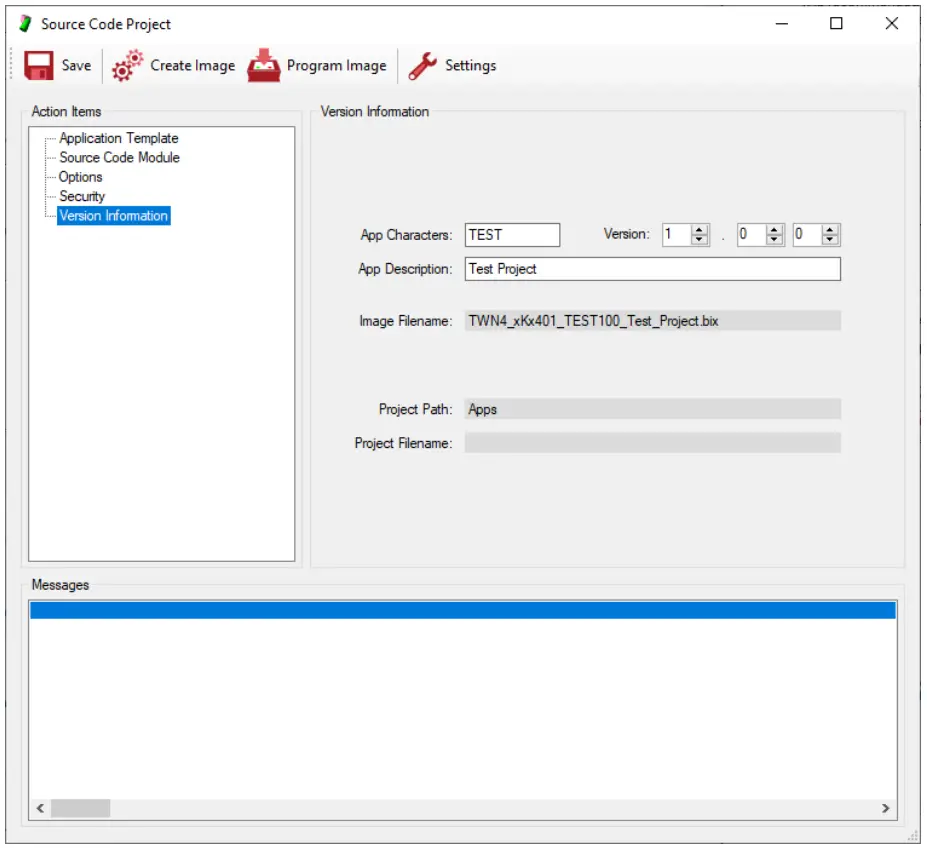Click the Messages horizontal scrollbar thumb
The width and height of the screenshot is (927, 854).
[80, 808]
